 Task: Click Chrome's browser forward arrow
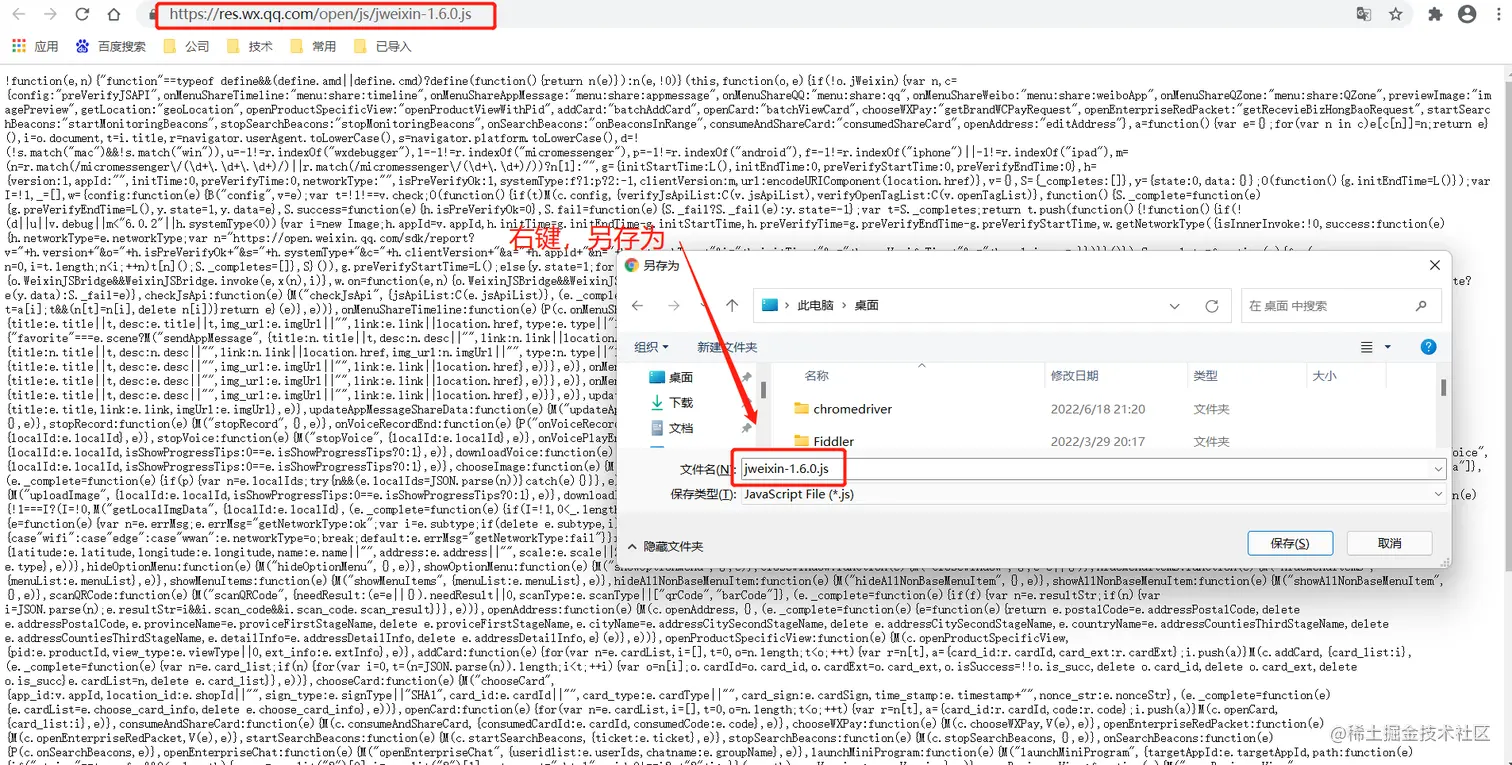point(50,15)
